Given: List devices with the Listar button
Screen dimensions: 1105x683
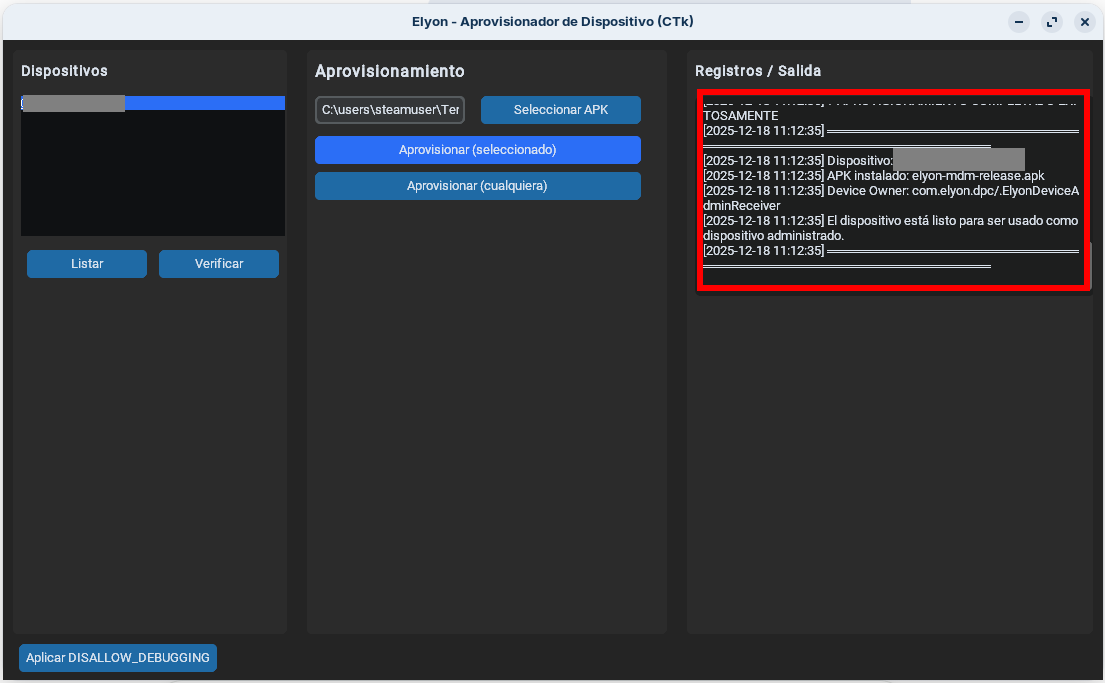Looking at the screenshot, I should coord(87,264).
